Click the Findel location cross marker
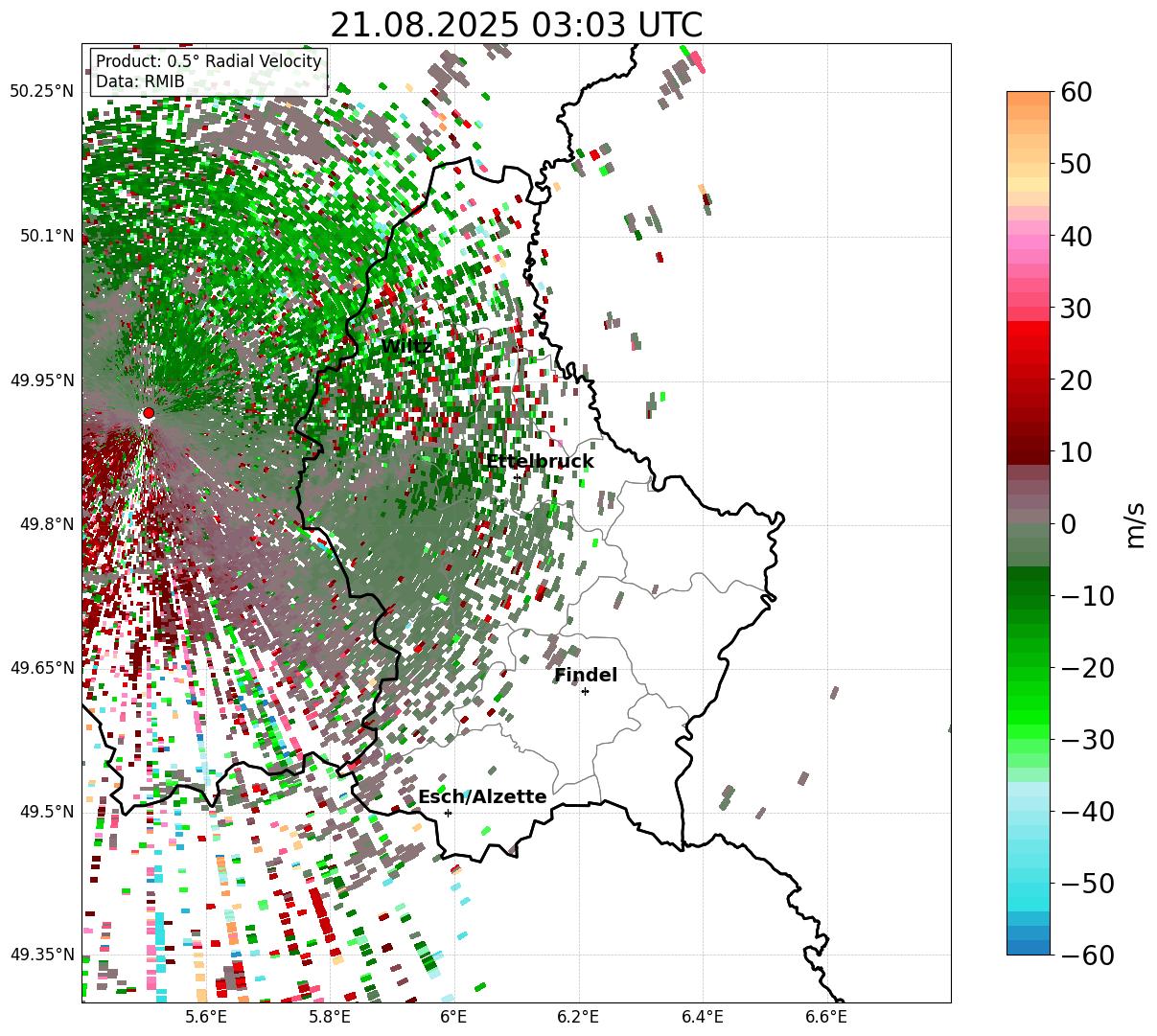 pyautogui.click(x=585, y=691)
